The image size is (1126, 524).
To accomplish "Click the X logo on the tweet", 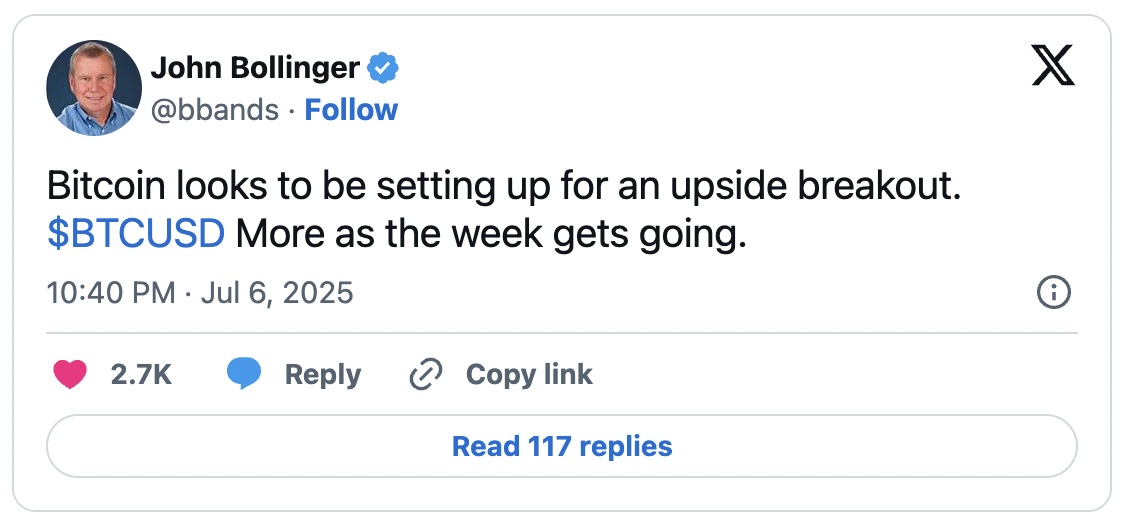I will tap(1052, 66).
